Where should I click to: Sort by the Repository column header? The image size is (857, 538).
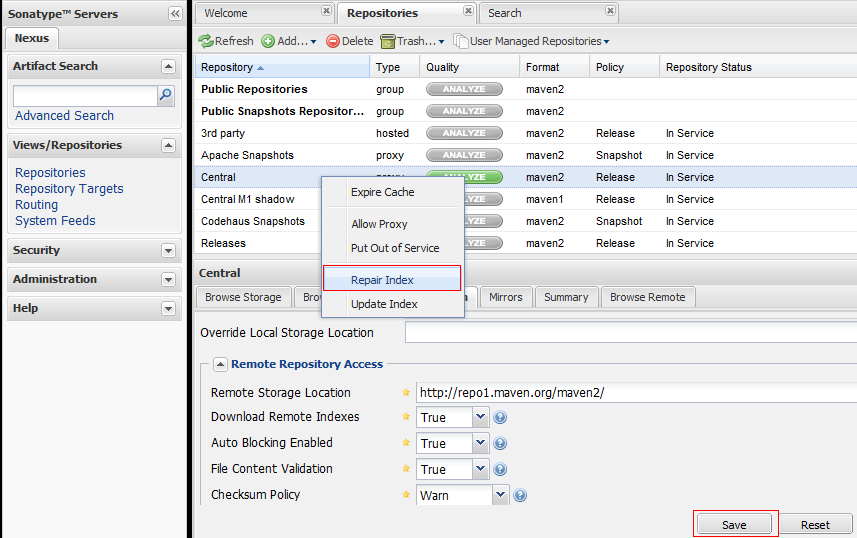click(x=283, y=67)
